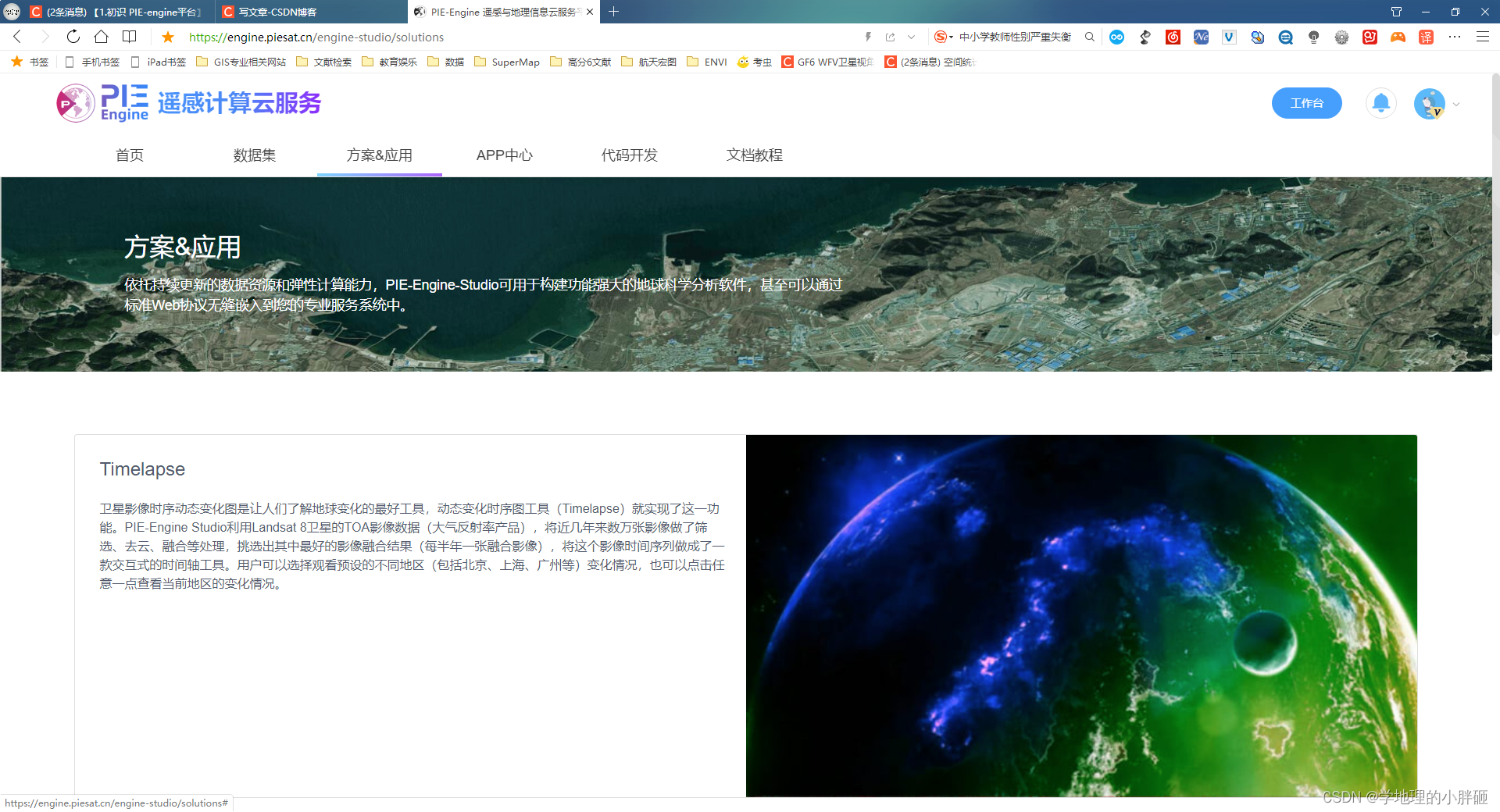Open a new browser tab
Screen dimensions: 1500x812
(613, 12)
